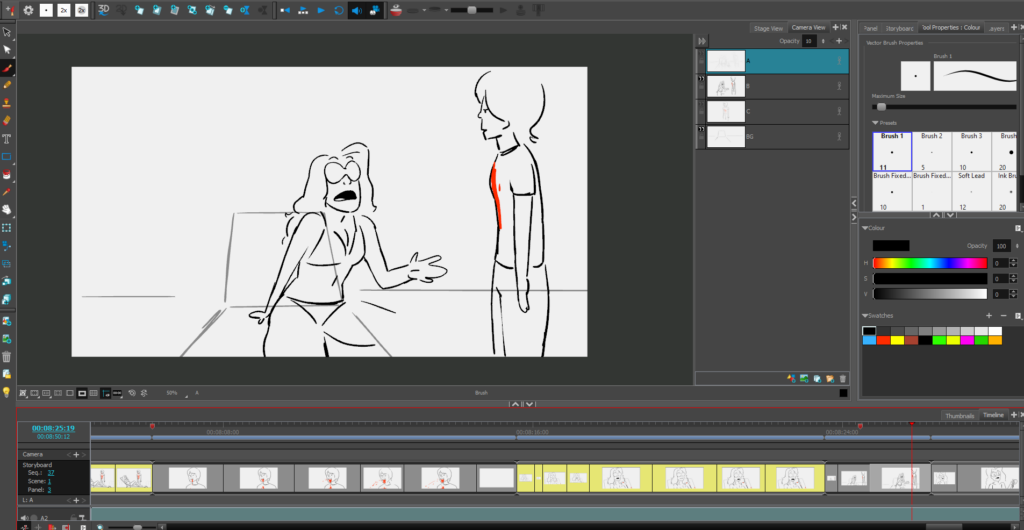Click the Seq. 37 link
The width and height of the screenshot is (1024, 530).
(50, 472)
